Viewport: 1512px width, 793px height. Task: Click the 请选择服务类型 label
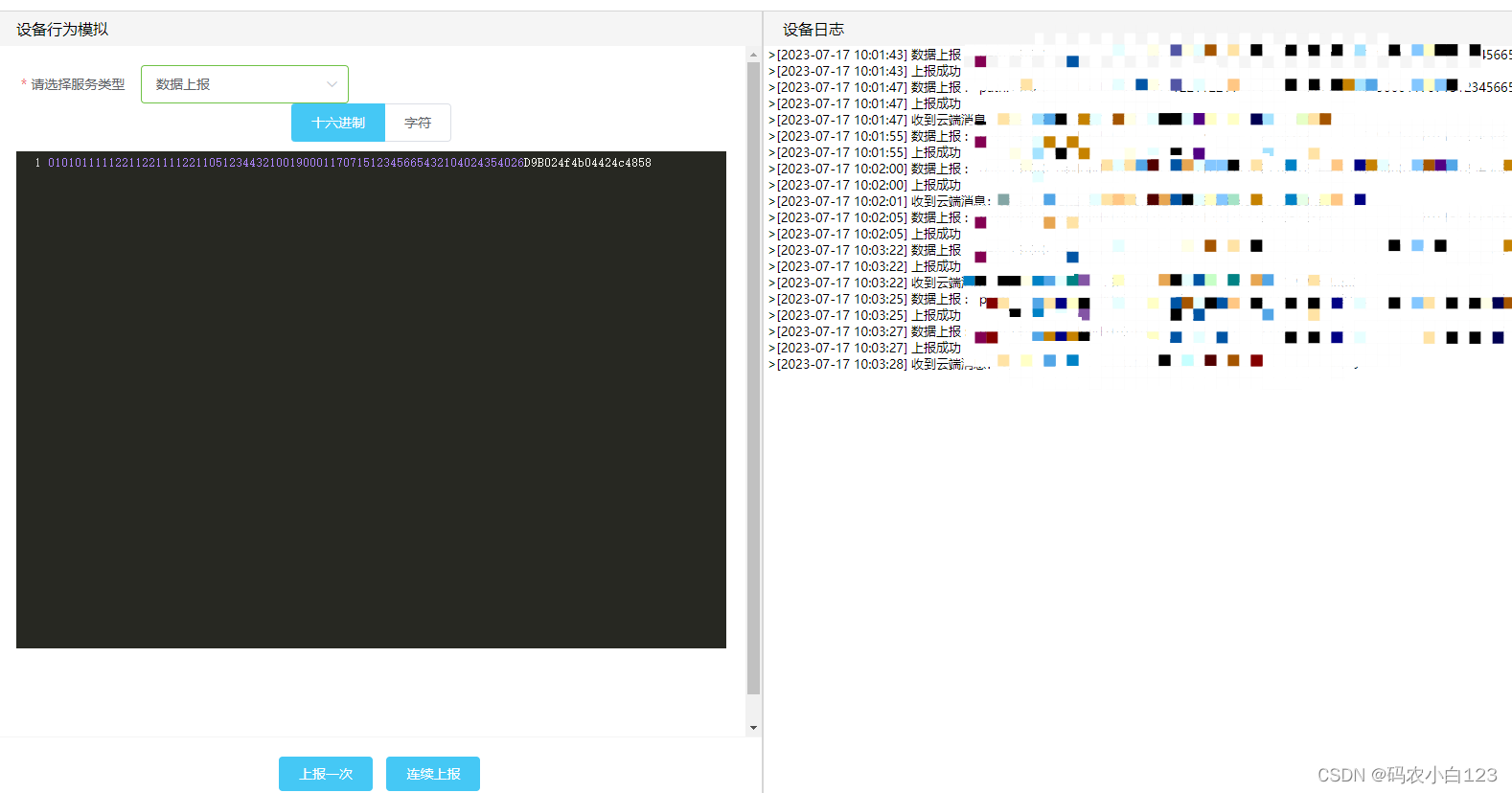coord(78,84)
